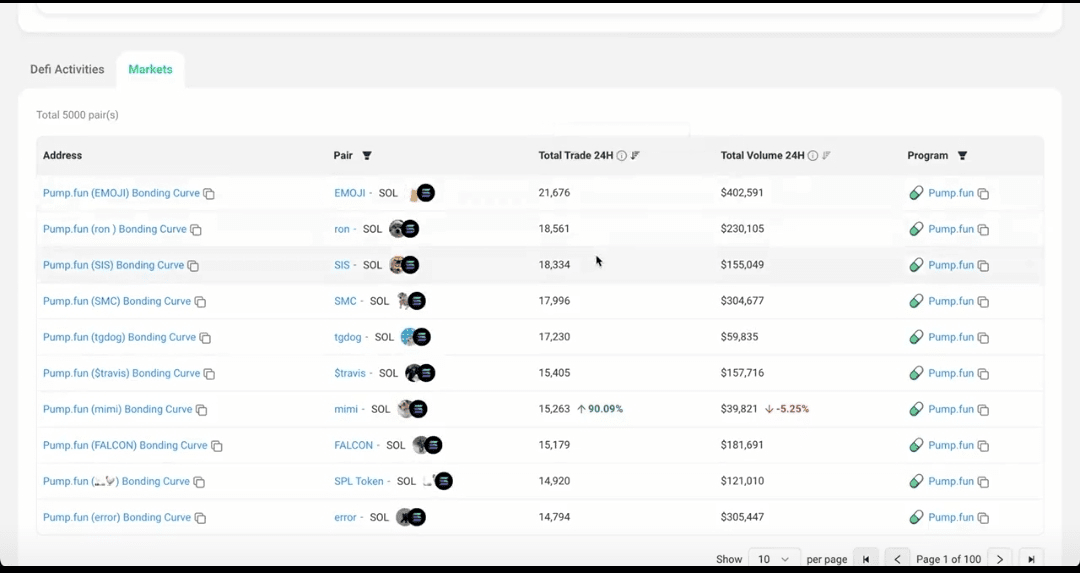
Task: Copy address of Pump.fun (SIS) Bonding Curve
Action: pos(193,266)
